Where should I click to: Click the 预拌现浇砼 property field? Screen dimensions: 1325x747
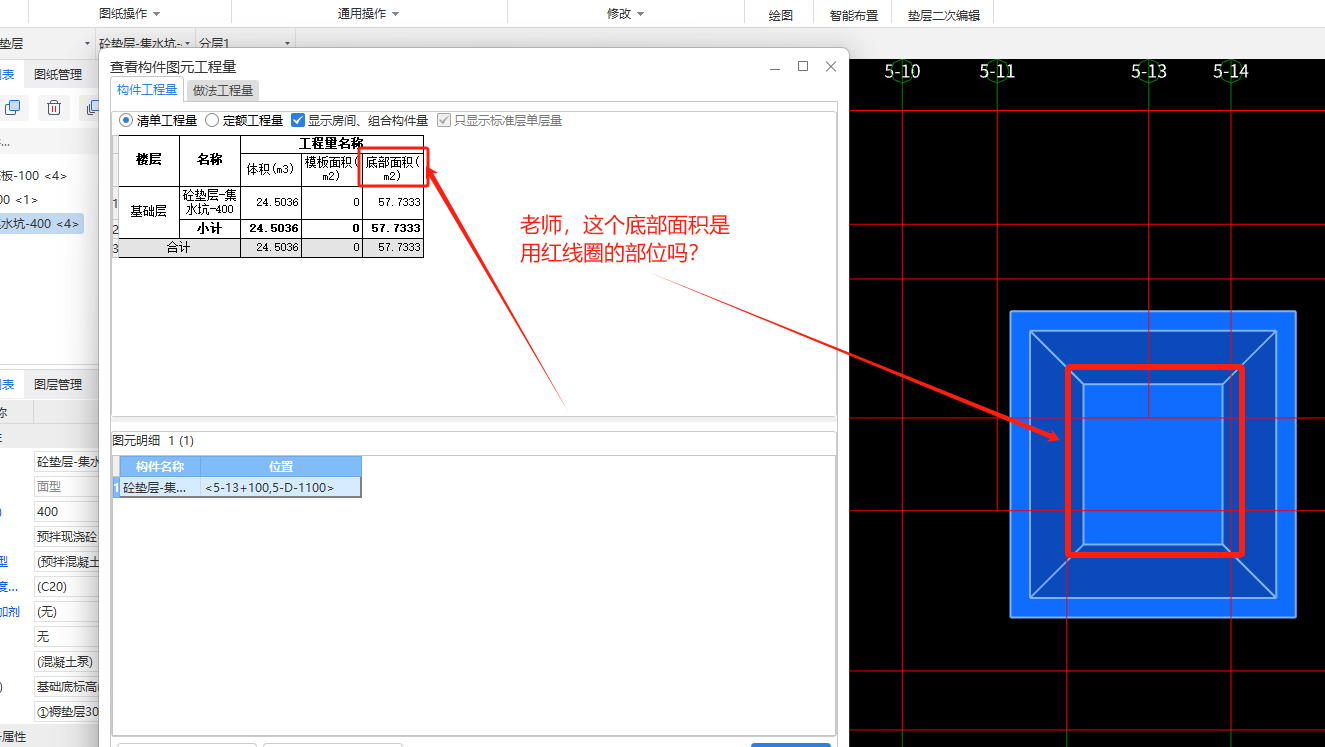66,536
